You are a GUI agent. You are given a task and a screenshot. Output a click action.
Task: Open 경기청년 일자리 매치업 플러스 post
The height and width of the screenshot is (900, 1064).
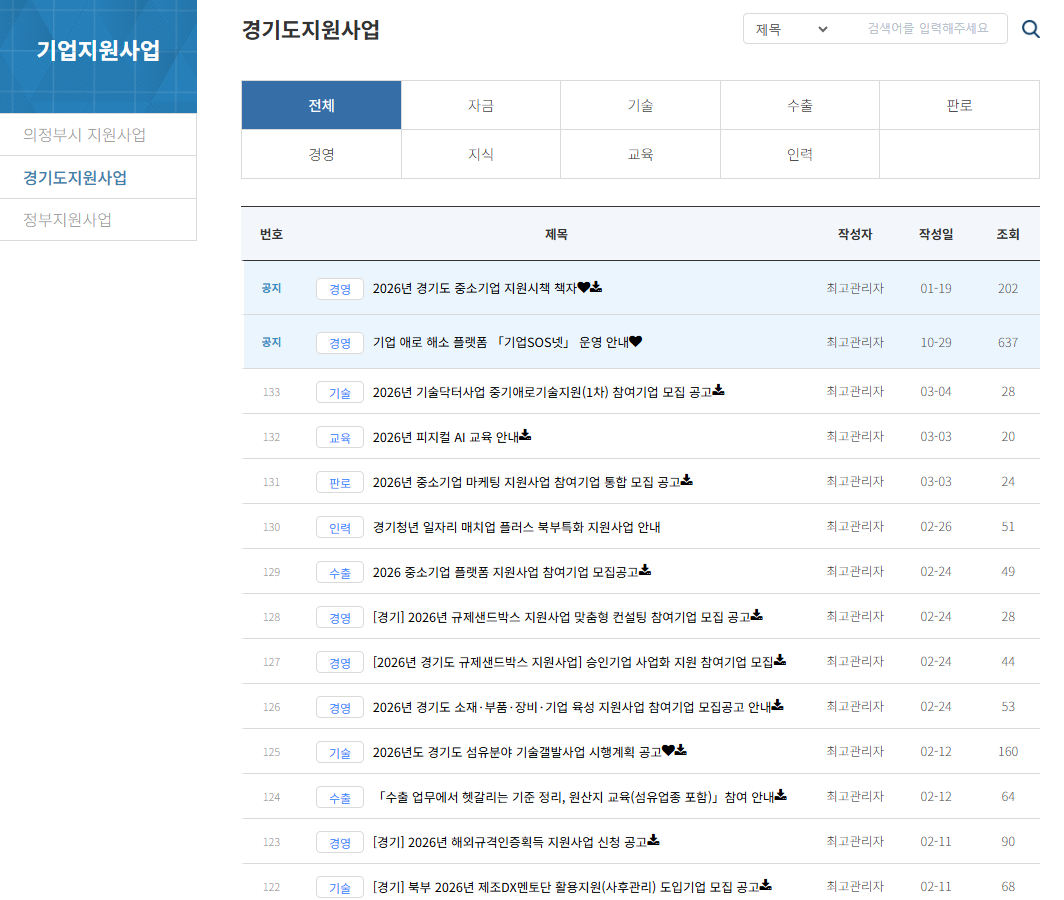click(516, 527)
